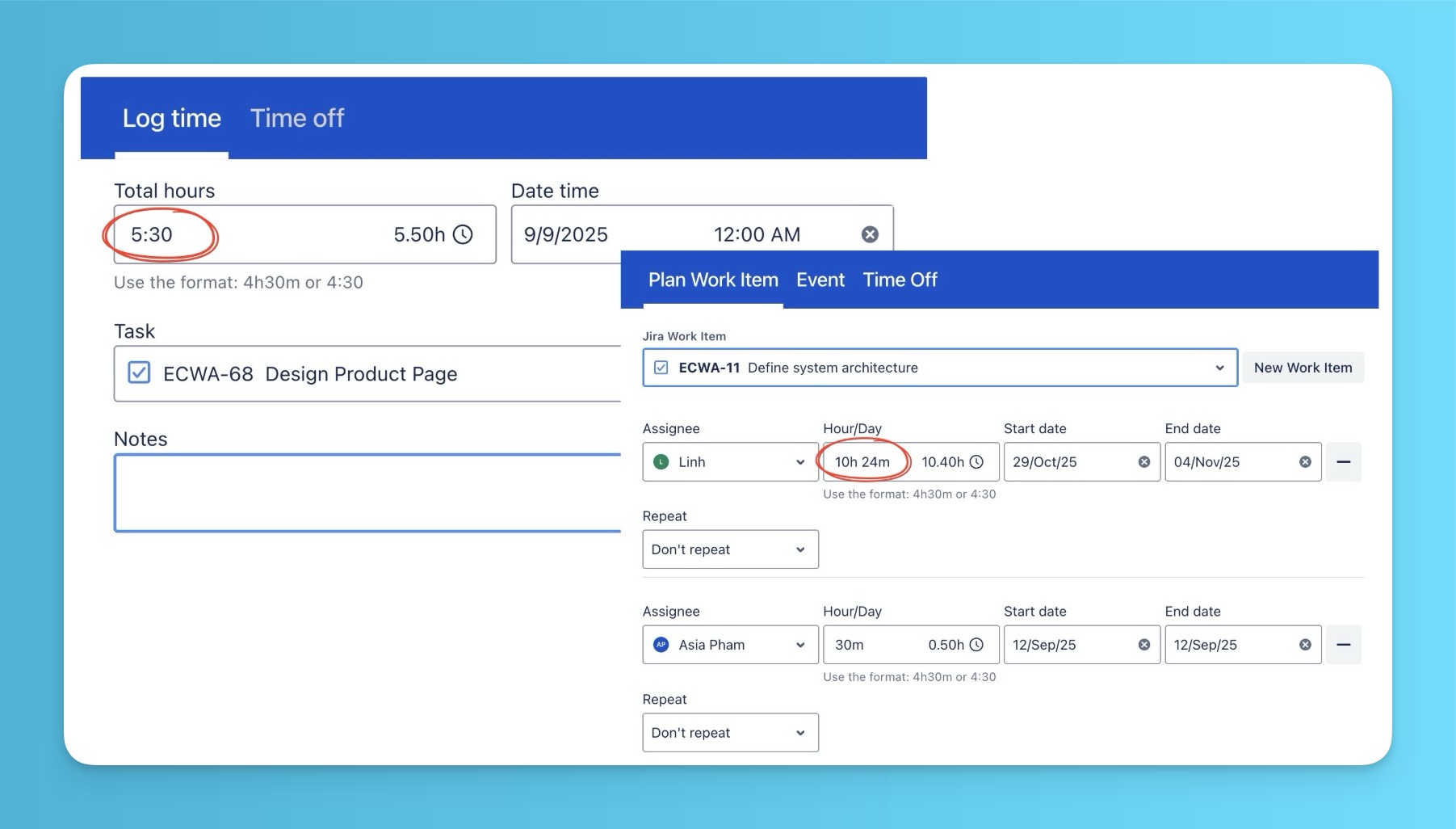The height and width of the screenshot is (829, 1456).
Task: Click clock icon next to 10.40h
Action: [x=976, y=462]
